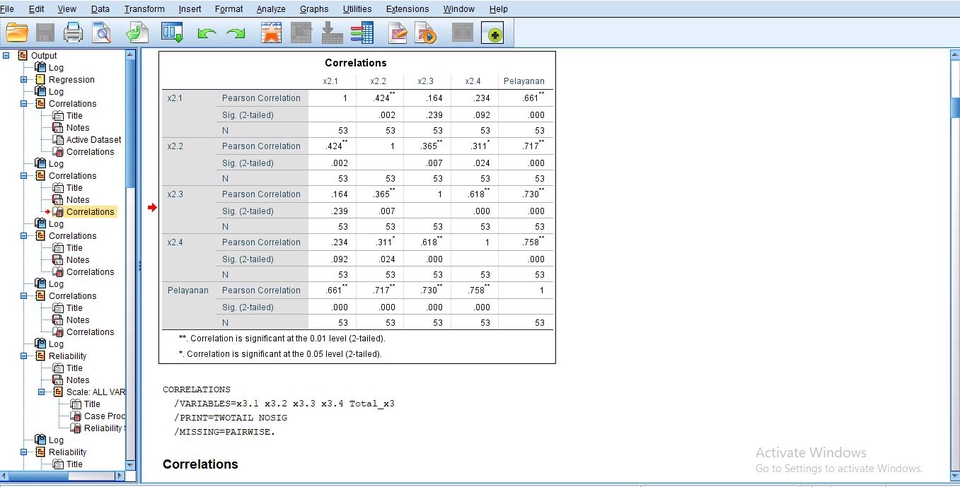Open the Transform menu
Image resolution: width=960 pixels, height=487 pixels.
[144, 9]
